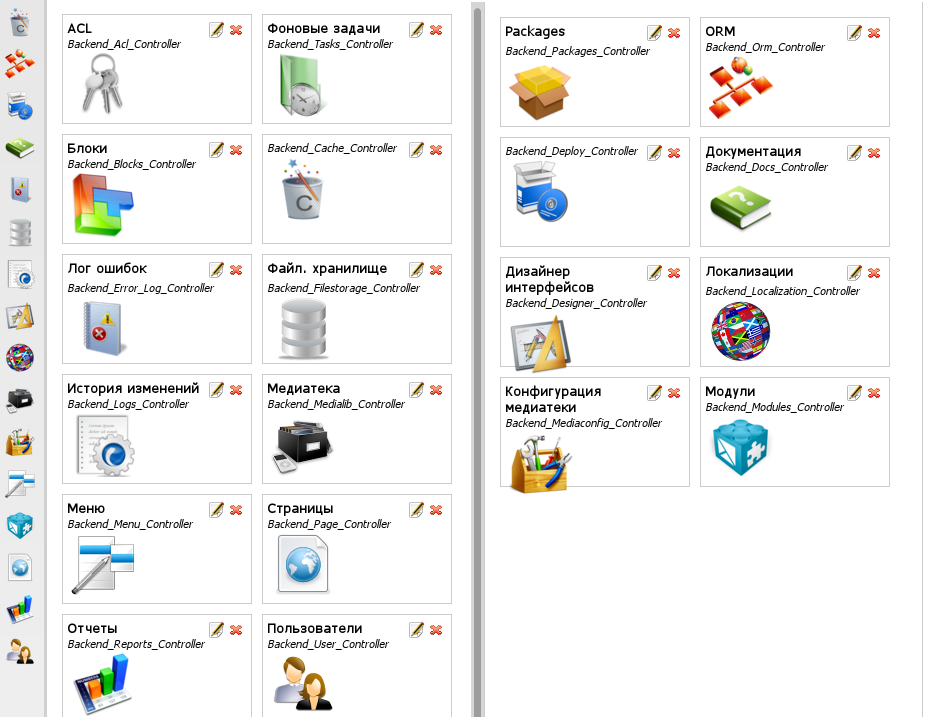
Task: Delete the Backend_Cache_Controller card
Action: pos(436,150)
